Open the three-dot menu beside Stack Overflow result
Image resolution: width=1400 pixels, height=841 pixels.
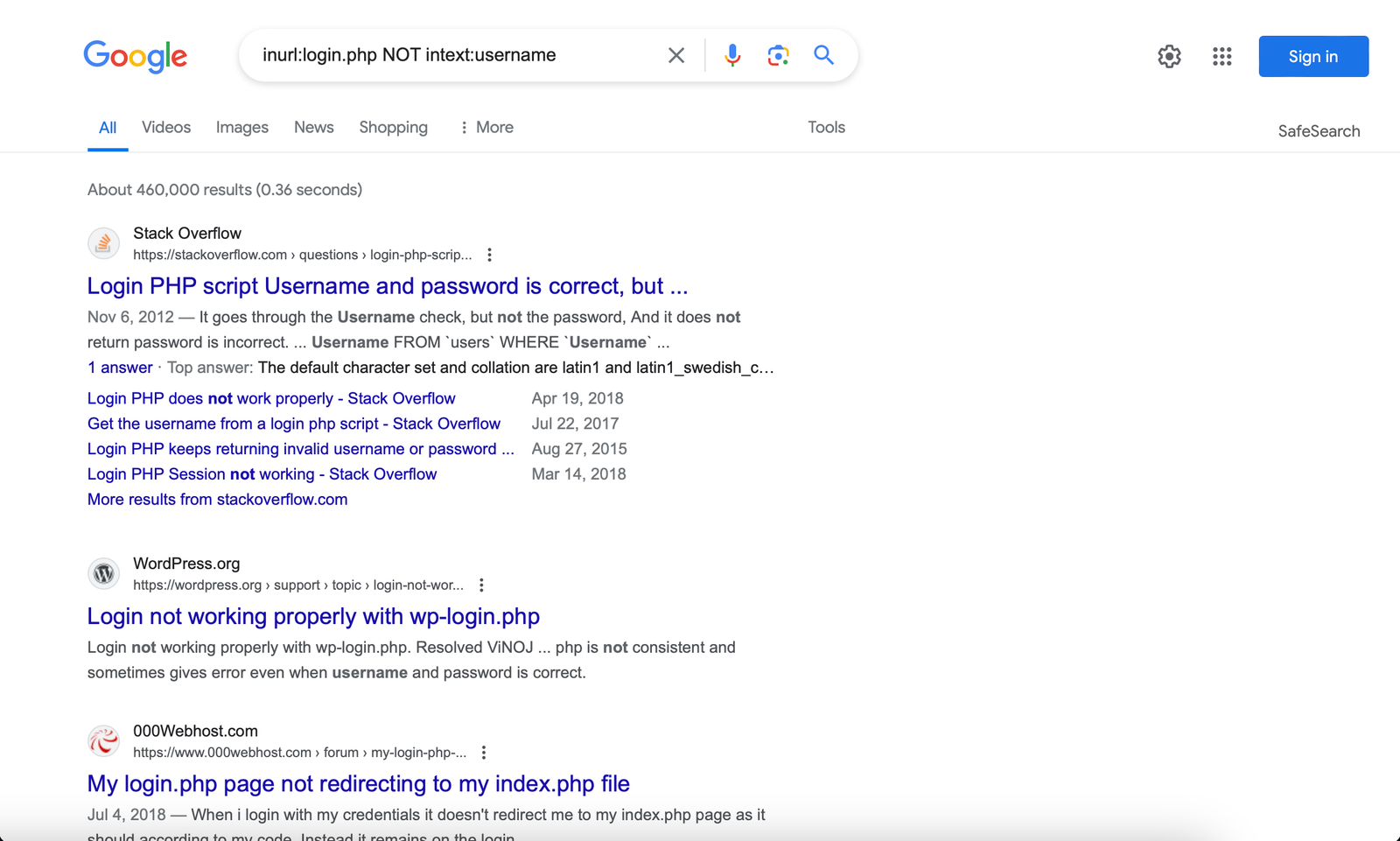[490, 255]
